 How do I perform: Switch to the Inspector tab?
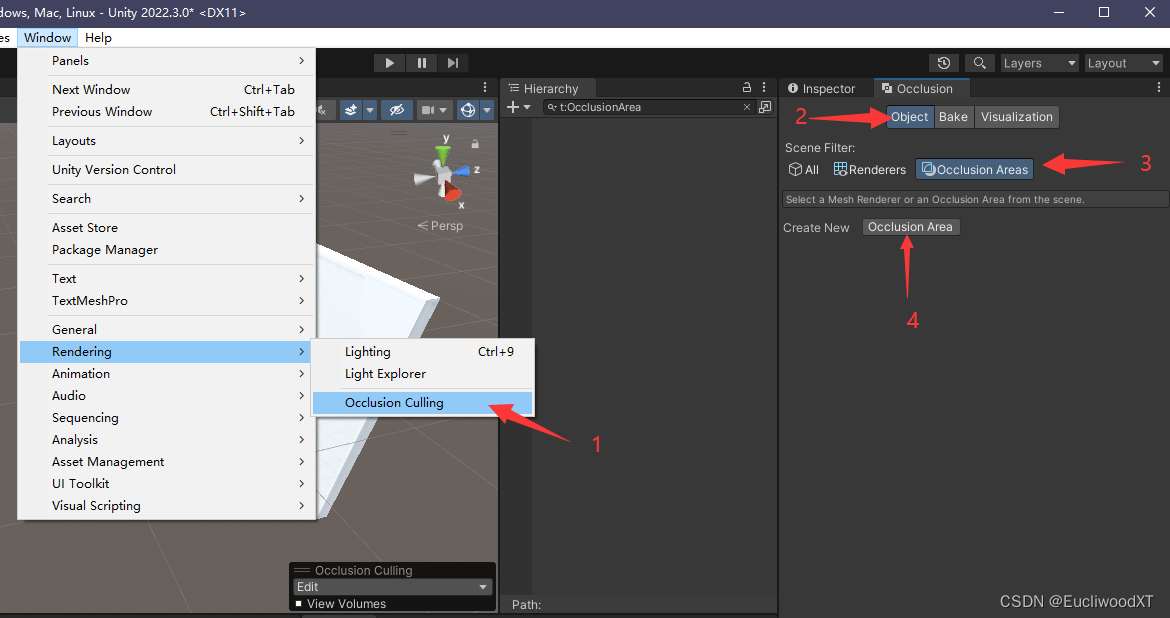pos(822,89)
